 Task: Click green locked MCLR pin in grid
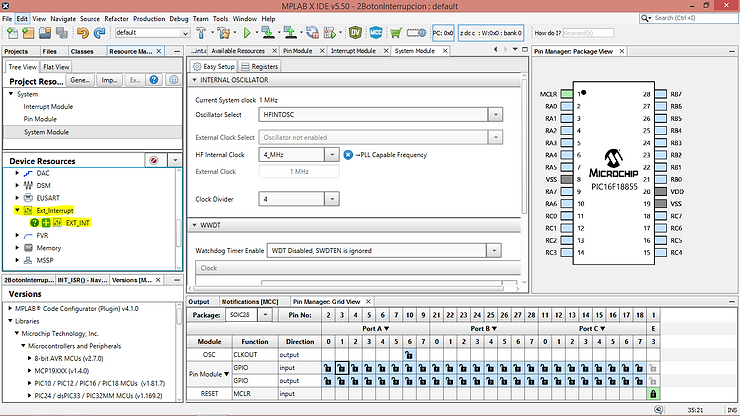653,394
